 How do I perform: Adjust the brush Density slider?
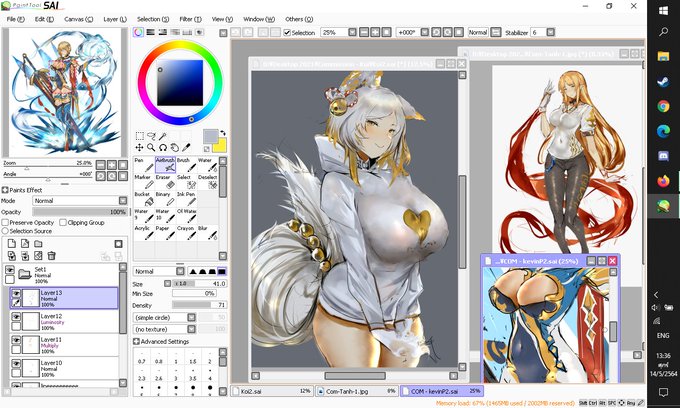199,305
